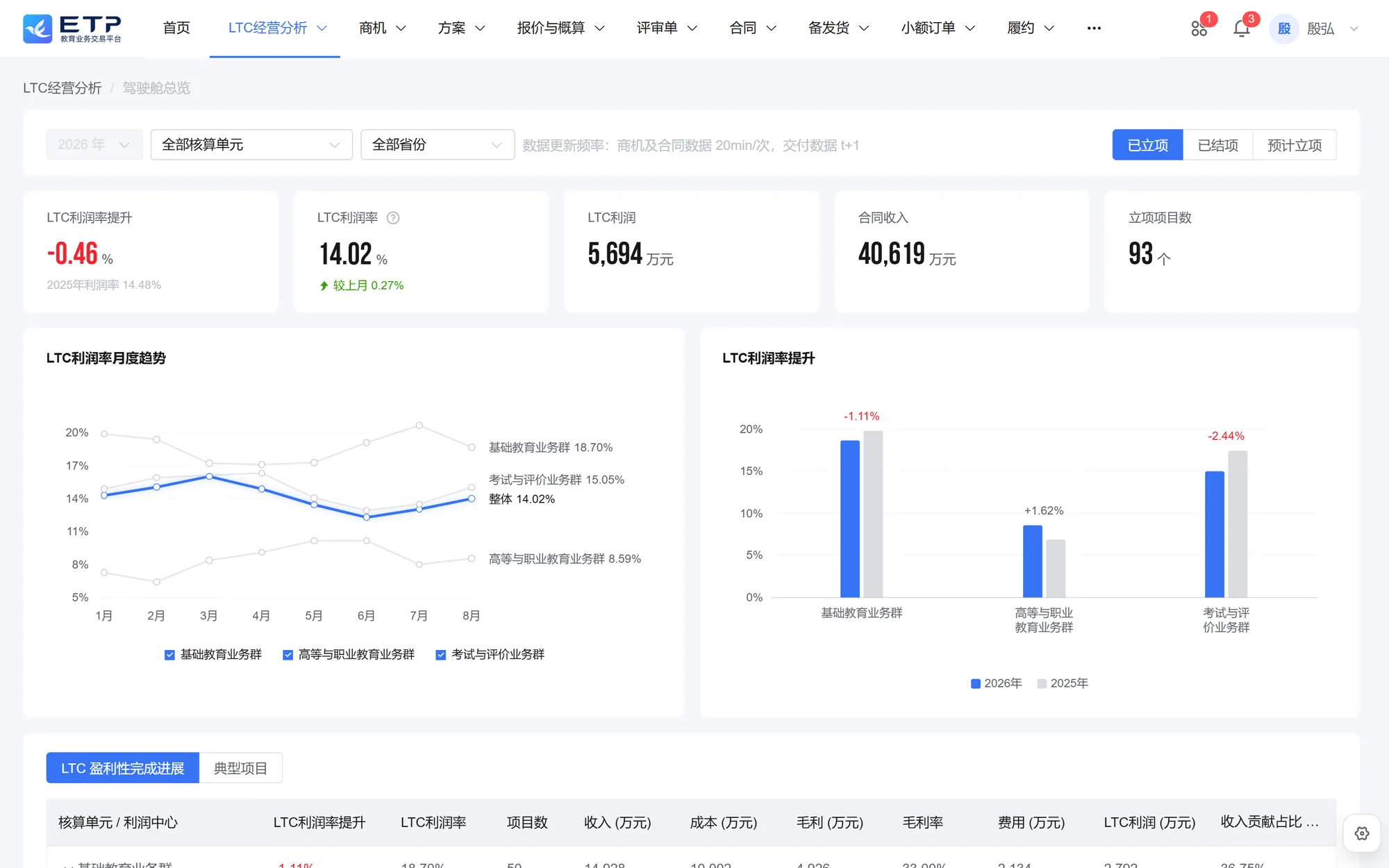The width and height of the screenshot is (1389, 868).
Task: Click the 考试与评价业务群 2025 gray bar
Action: click(1238, 524)
